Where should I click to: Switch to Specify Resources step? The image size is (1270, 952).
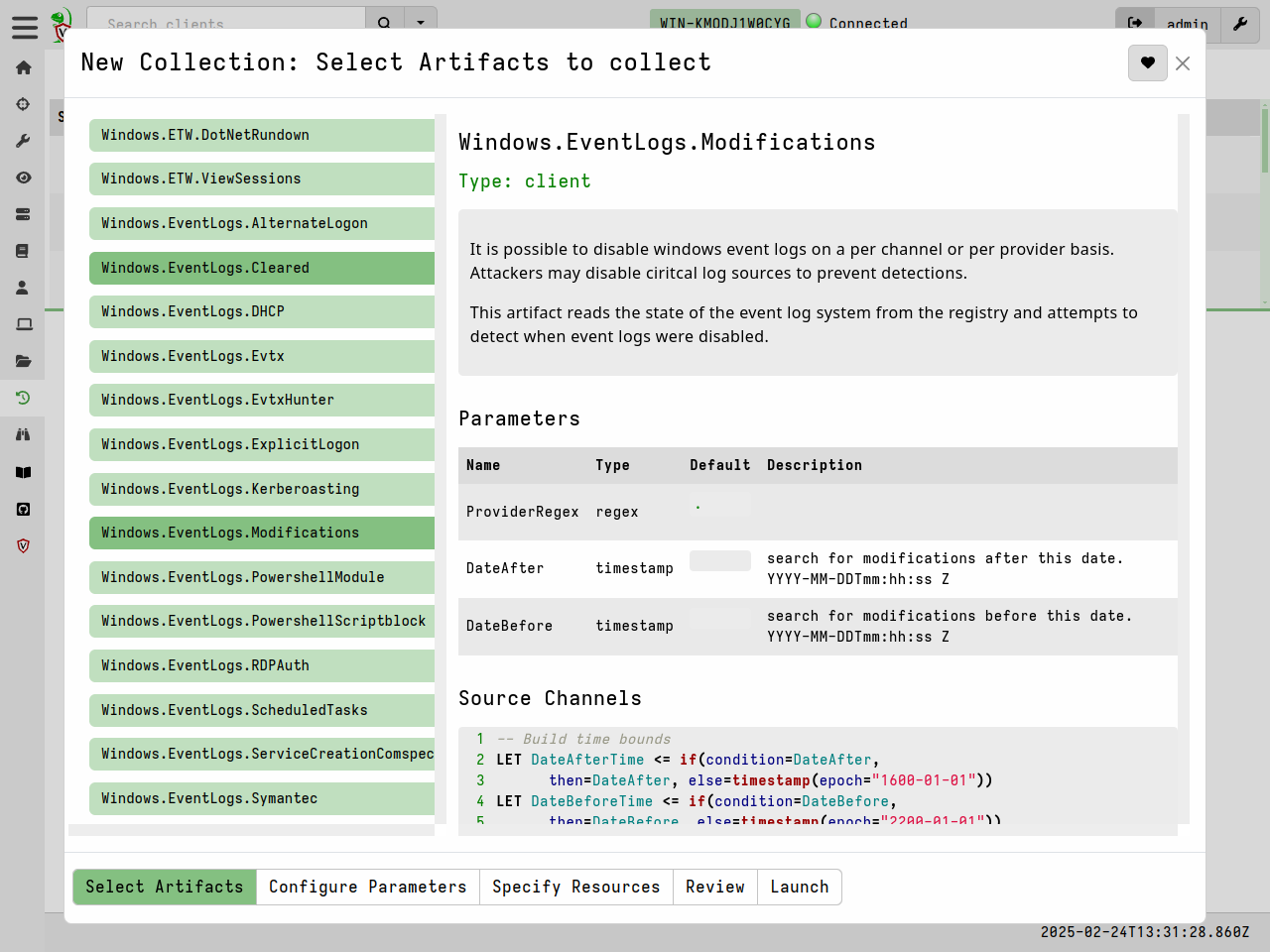[x=575, y=887]
